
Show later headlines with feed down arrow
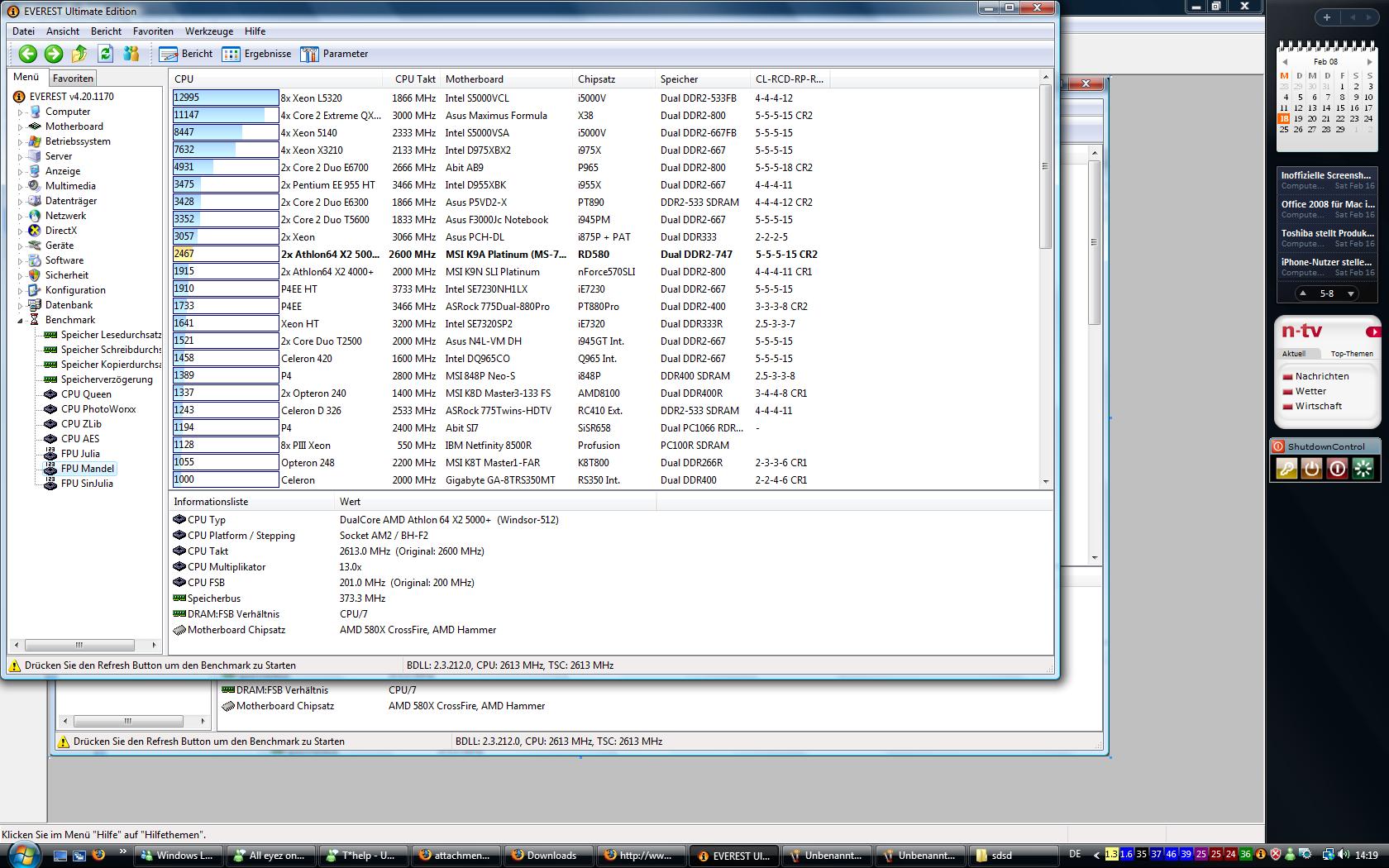pos(1351,293)
